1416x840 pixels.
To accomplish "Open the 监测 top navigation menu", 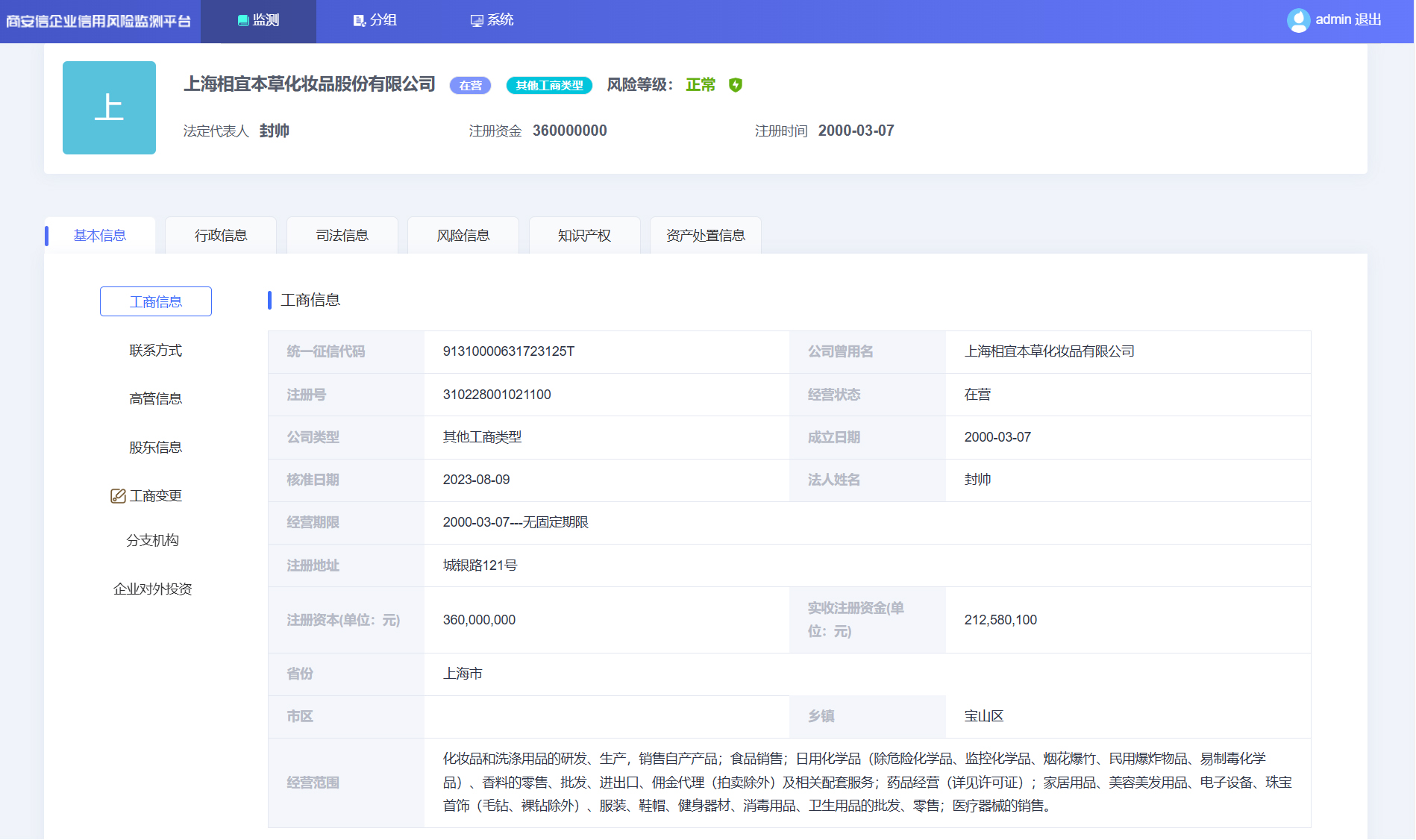I will click(258, 21).
